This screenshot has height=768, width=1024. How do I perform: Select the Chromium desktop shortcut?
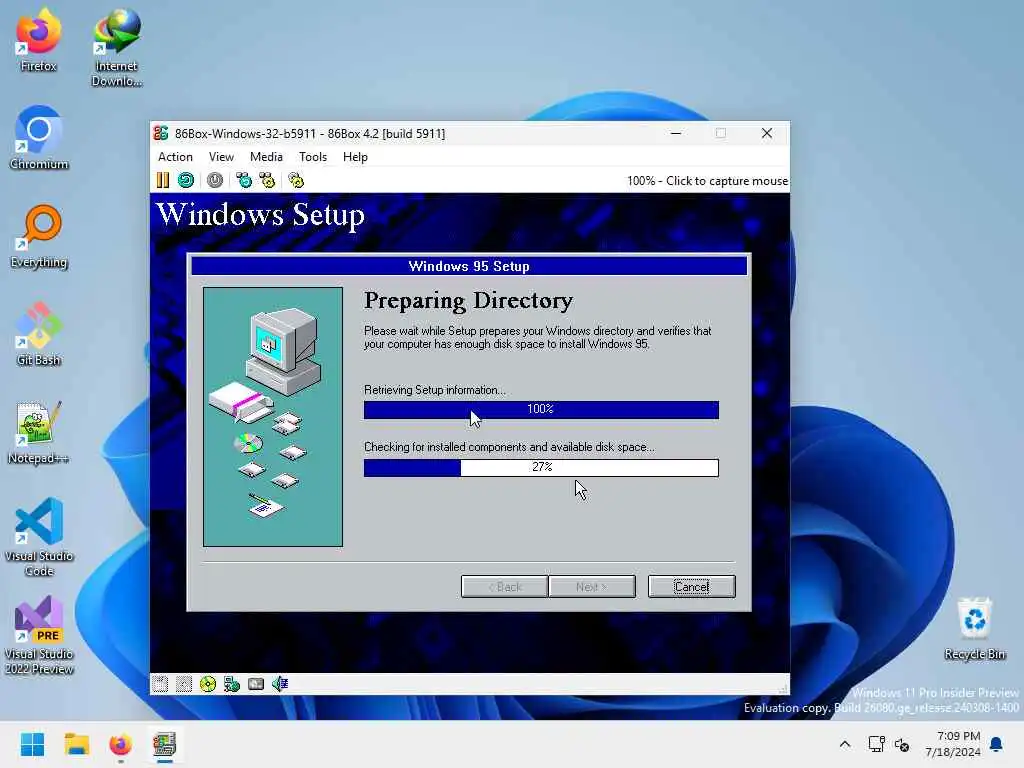[39, 138]
